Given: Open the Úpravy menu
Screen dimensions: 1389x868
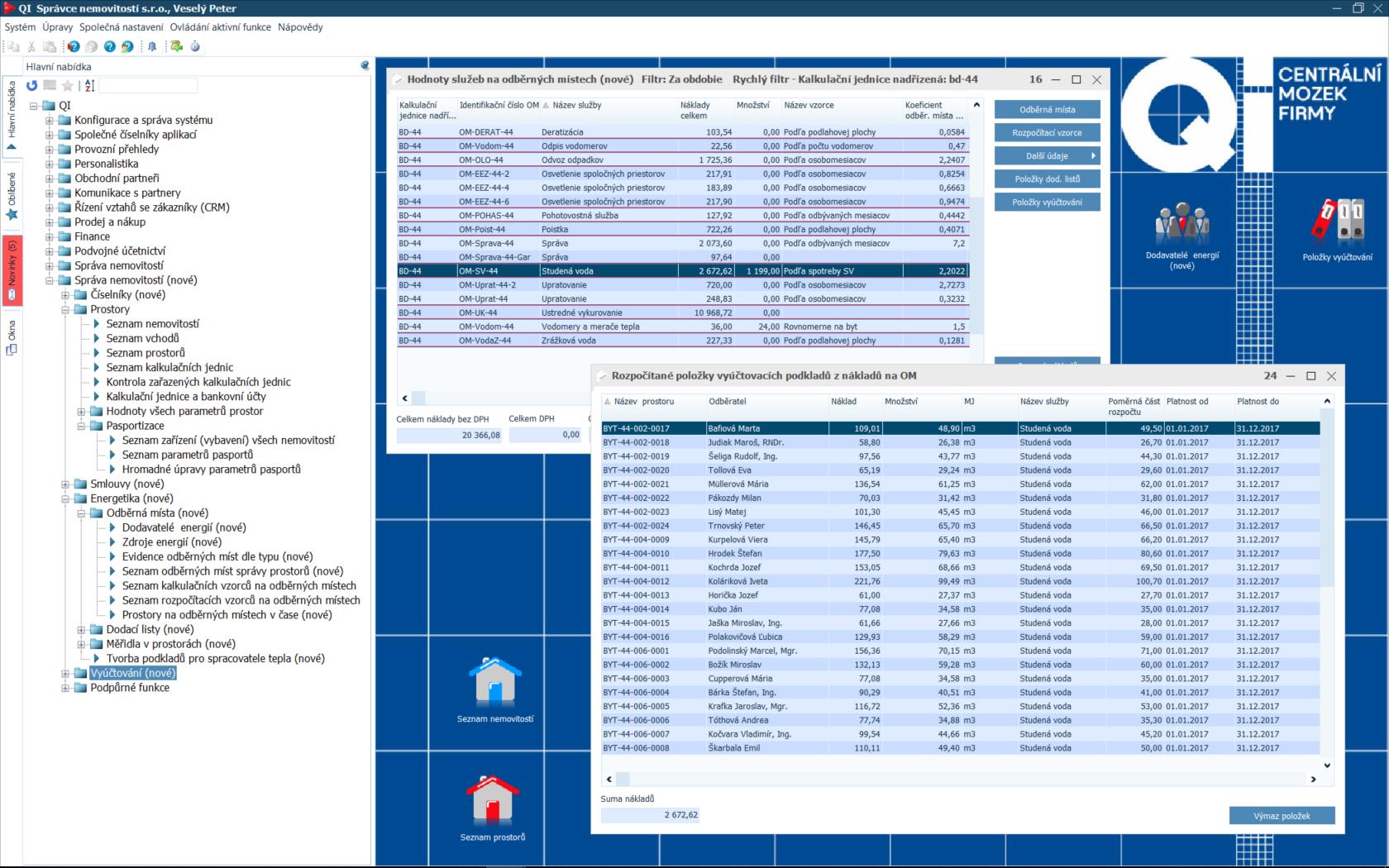Looking at the screenshot, I should click(58, 27).
